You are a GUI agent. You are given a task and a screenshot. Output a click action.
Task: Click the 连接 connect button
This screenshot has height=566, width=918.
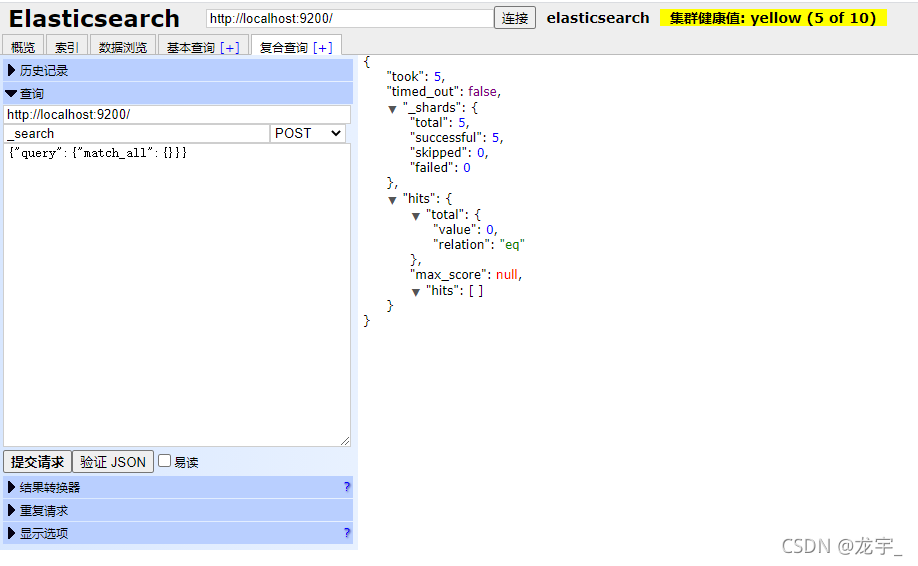[x=515, y=18]
